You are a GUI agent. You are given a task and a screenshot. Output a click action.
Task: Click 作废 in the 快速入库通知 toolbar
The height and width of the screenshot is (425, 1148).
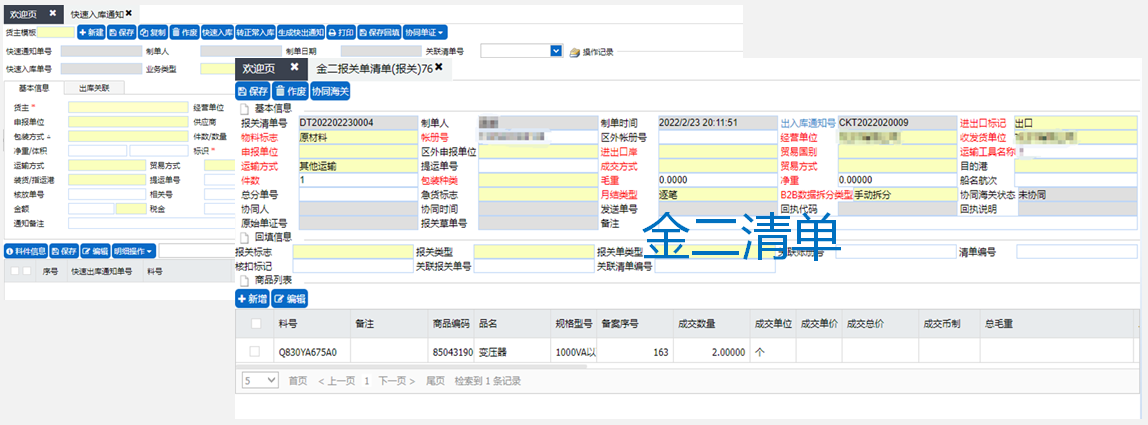pyautogui.click(x=184, y=32)
